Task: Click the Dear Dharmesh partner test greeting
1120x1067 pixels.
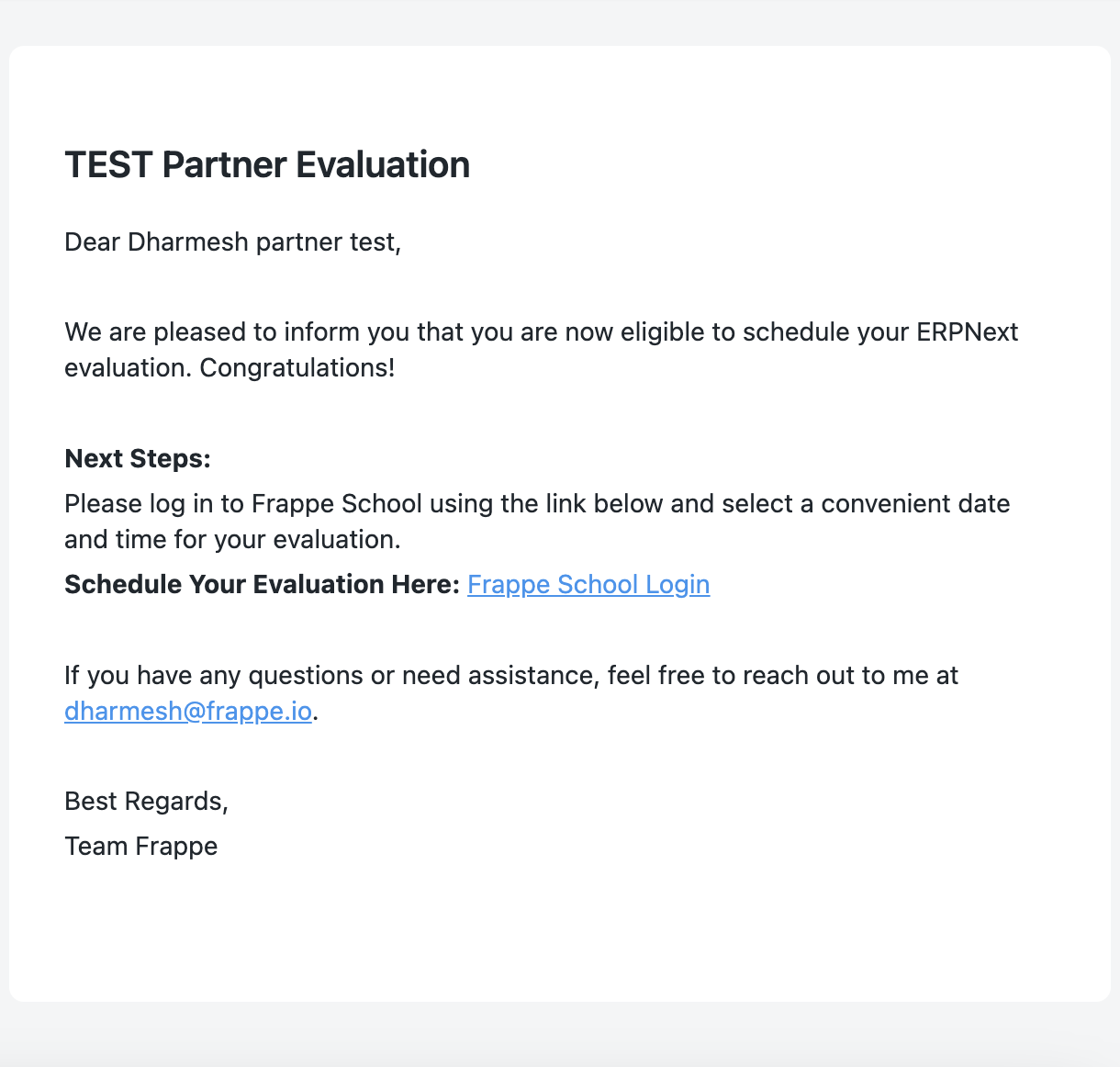Action: [233, 242]
